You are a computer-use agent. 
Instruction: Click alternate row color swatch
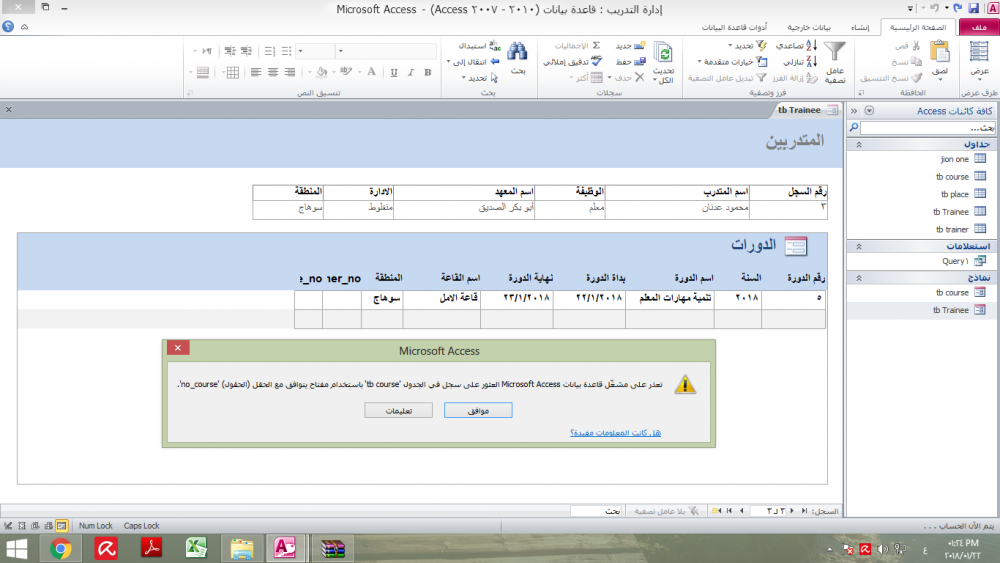point(202,73)
